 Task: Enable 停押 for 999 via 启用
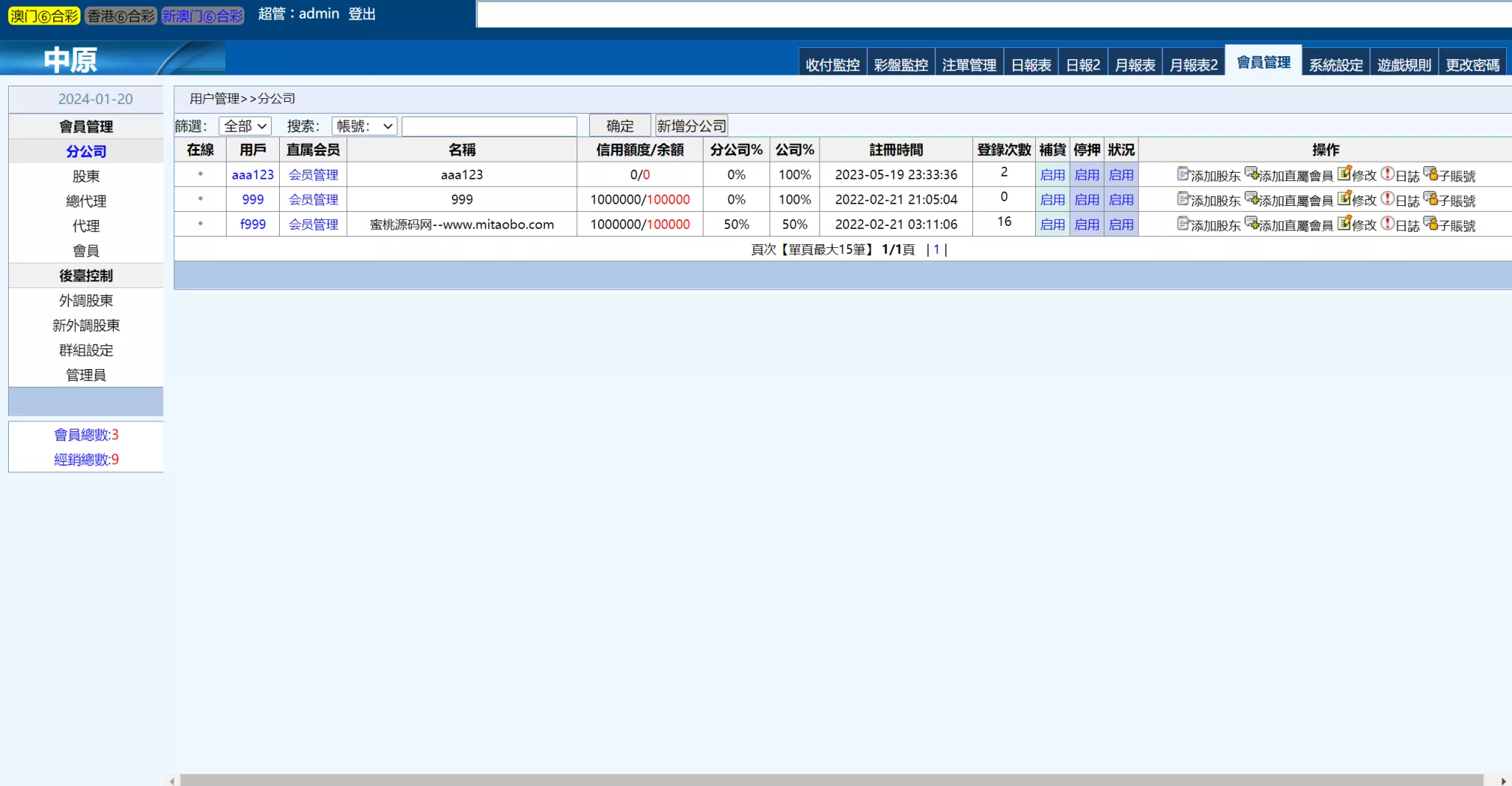click(1087, 199)
